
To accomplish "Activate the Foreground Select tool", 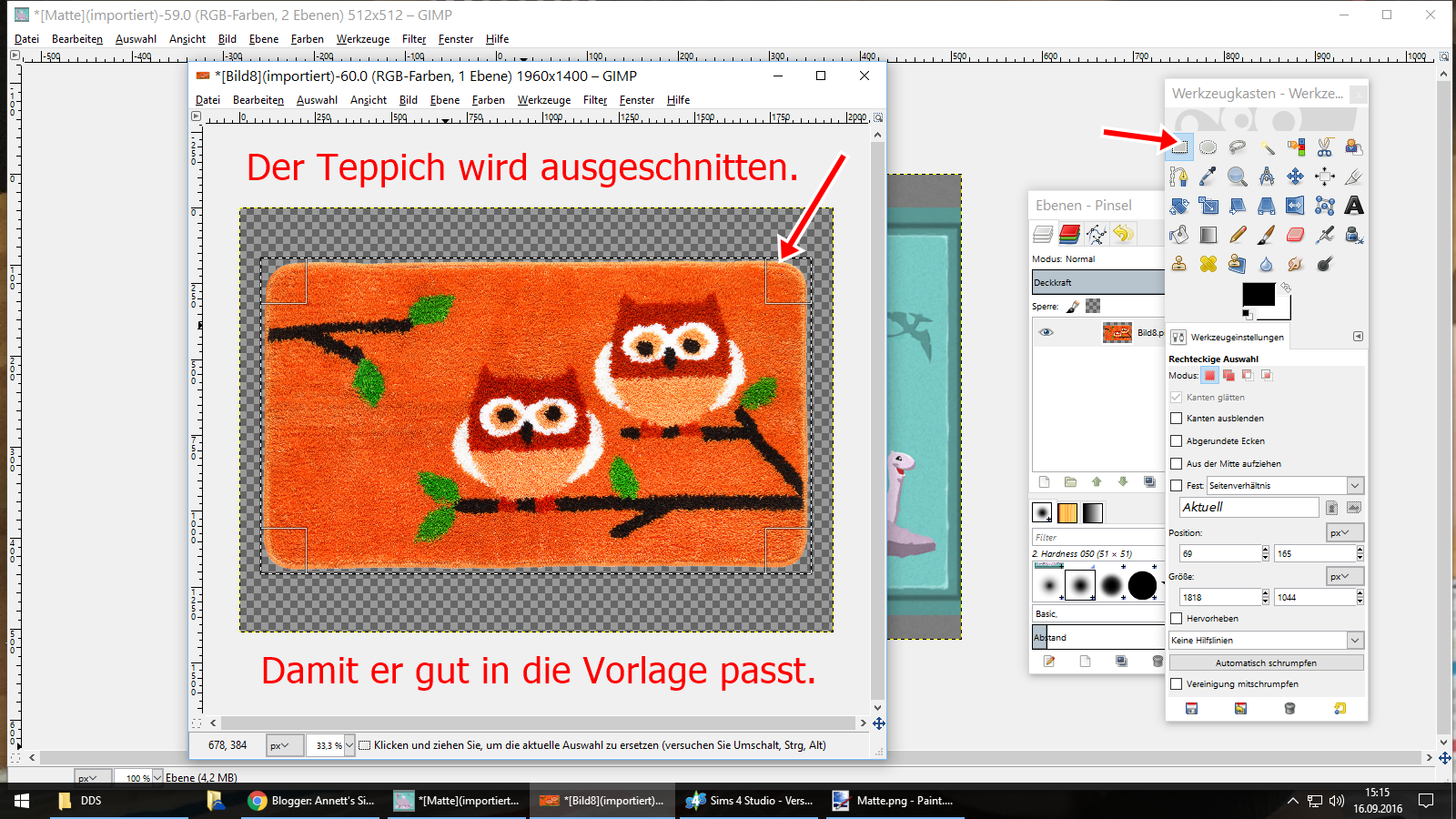I will point(1354,147).
